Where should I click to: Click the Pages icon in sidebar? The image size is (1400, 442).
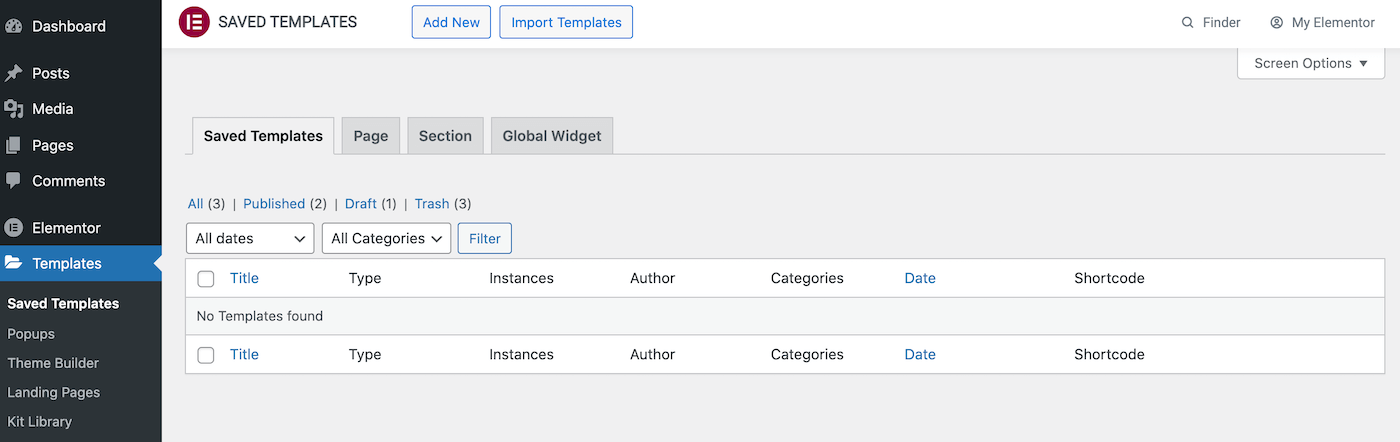click(14, 145)
